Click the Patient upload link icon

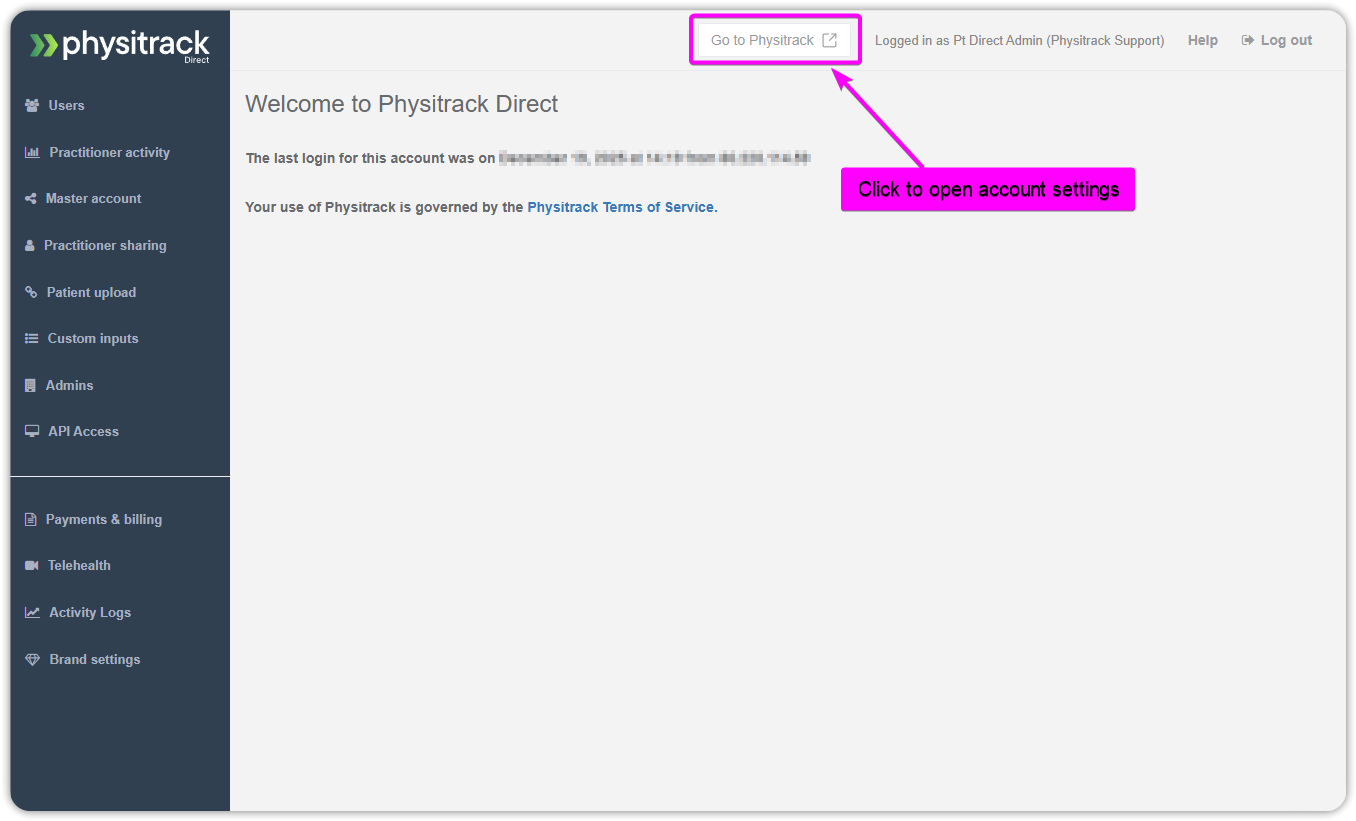(x=31, y=292)
